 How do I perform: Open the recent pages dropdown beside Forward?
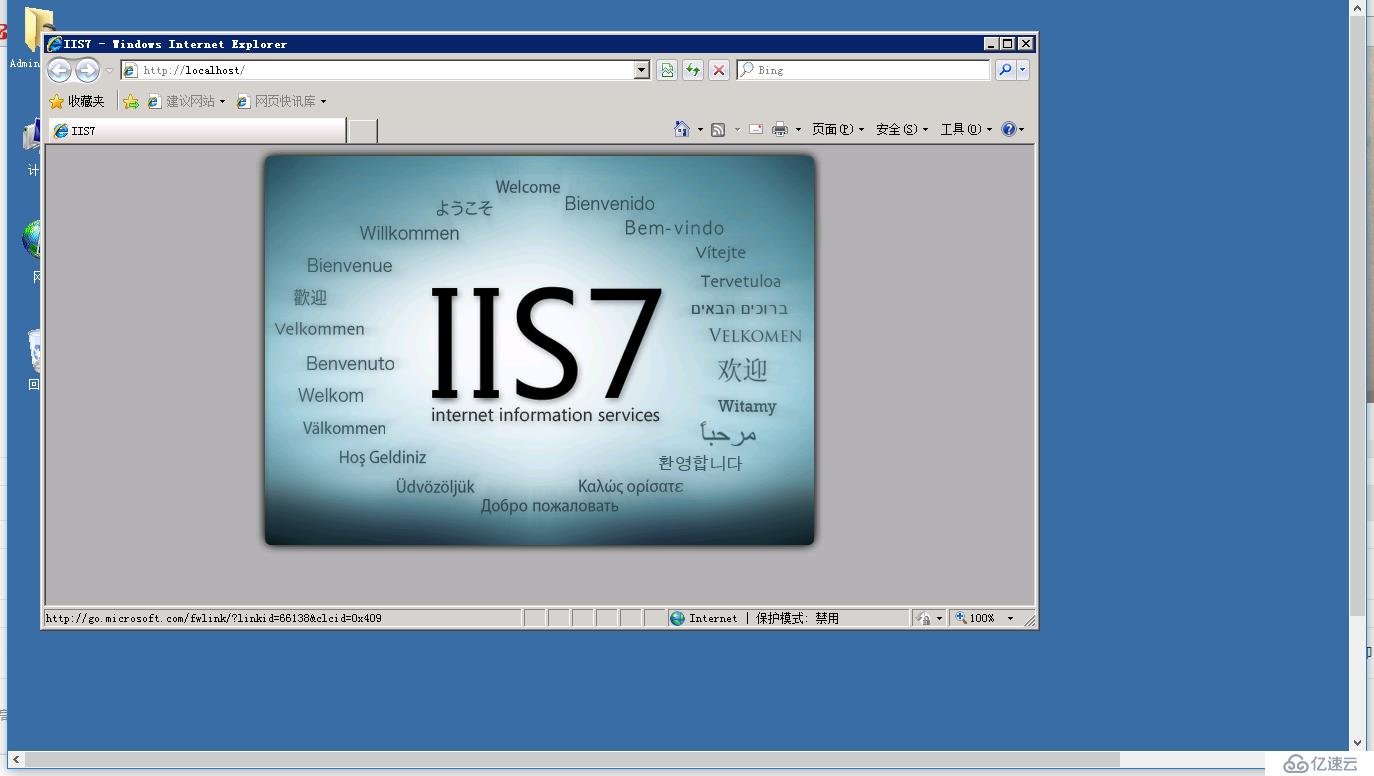pos(109,71)
